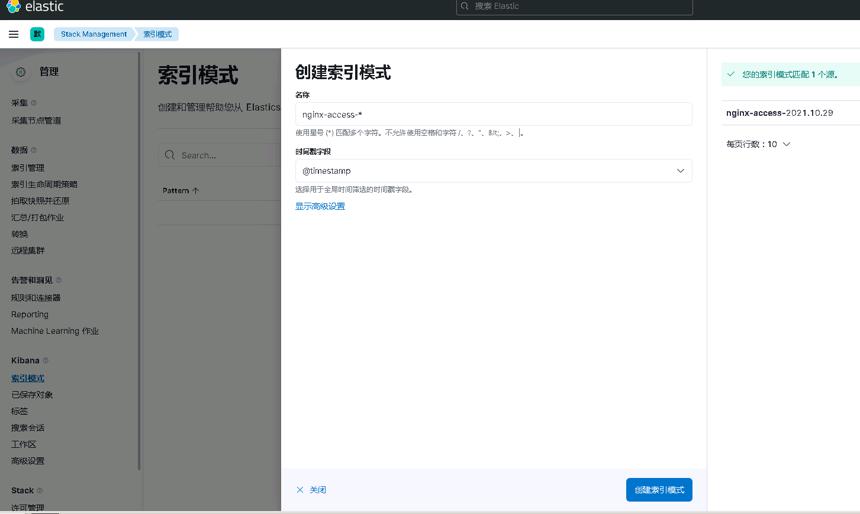Click the management gear icon in the sidebar
860x514 pixels.
tap(21, 72)
